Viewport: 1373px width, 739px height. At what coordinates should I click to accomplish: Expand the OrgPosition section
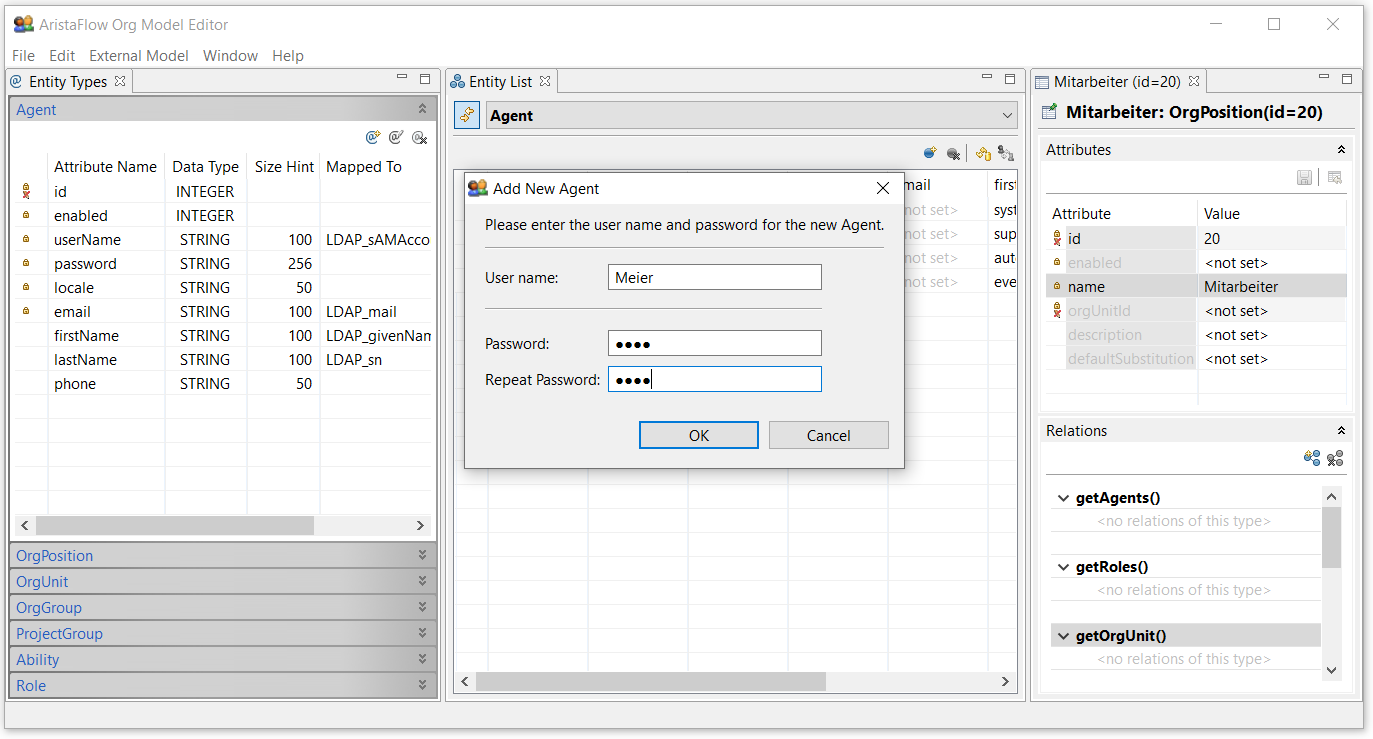pyautogui.click(x=422, y=555)
